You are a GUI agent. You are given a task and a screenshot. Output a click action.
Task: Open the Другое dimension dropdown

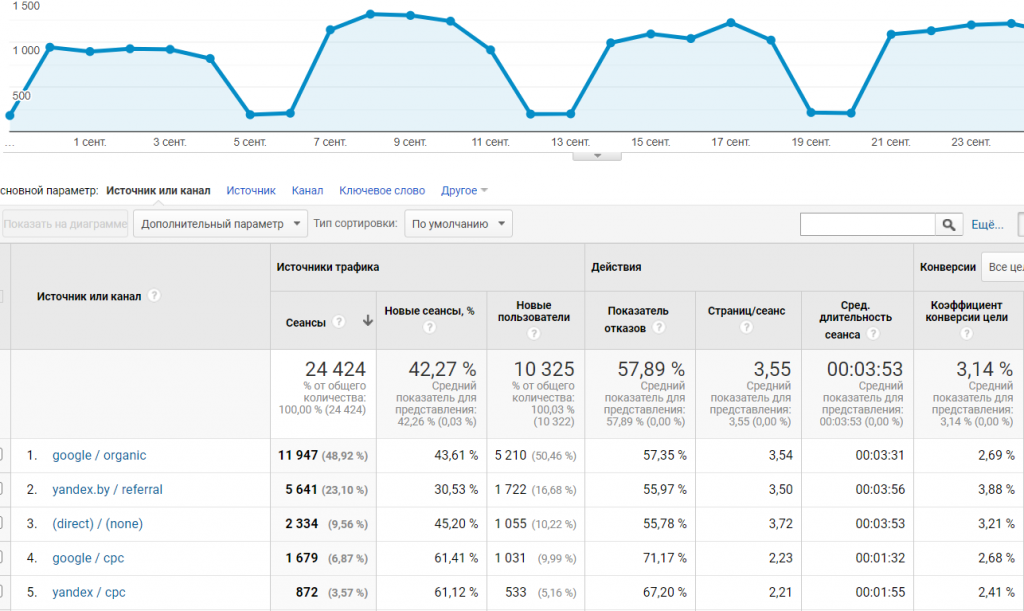(x=464, y=190)
